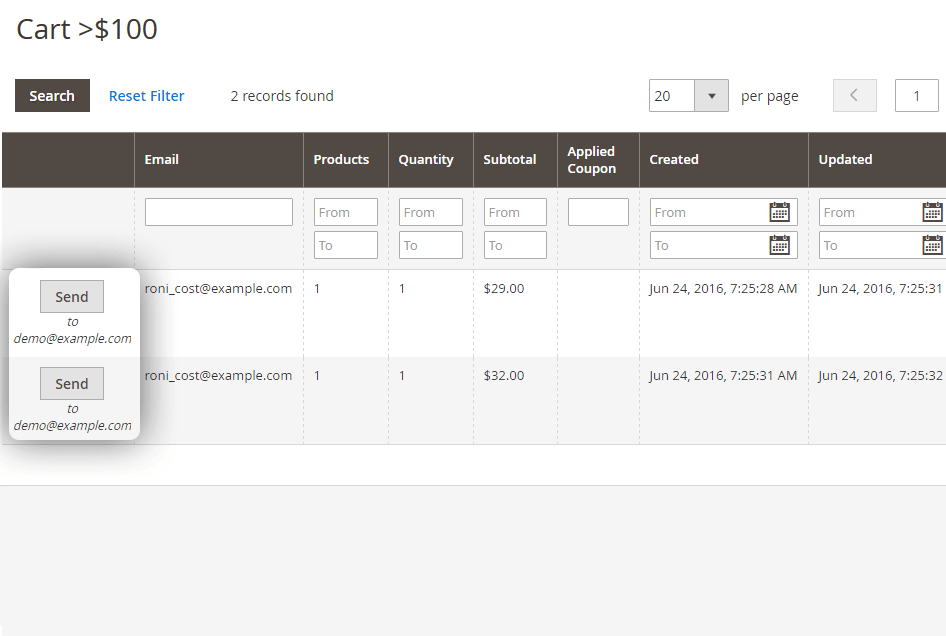Image resolution: width=946 pixels, height=636 pixels.
Task: Click created date 7:25:31 AM
Action: coord(723,375)
